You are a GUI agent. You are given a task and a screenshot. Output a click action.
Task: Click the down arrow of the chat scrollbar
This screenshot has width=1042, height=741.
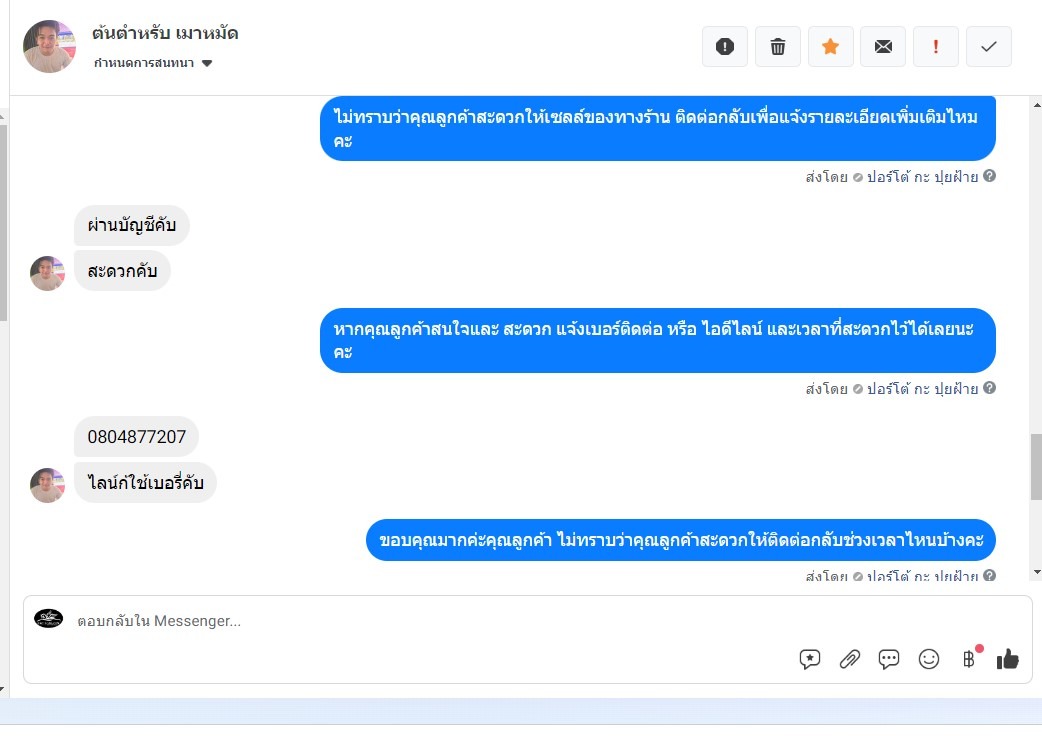point(1037,572)
